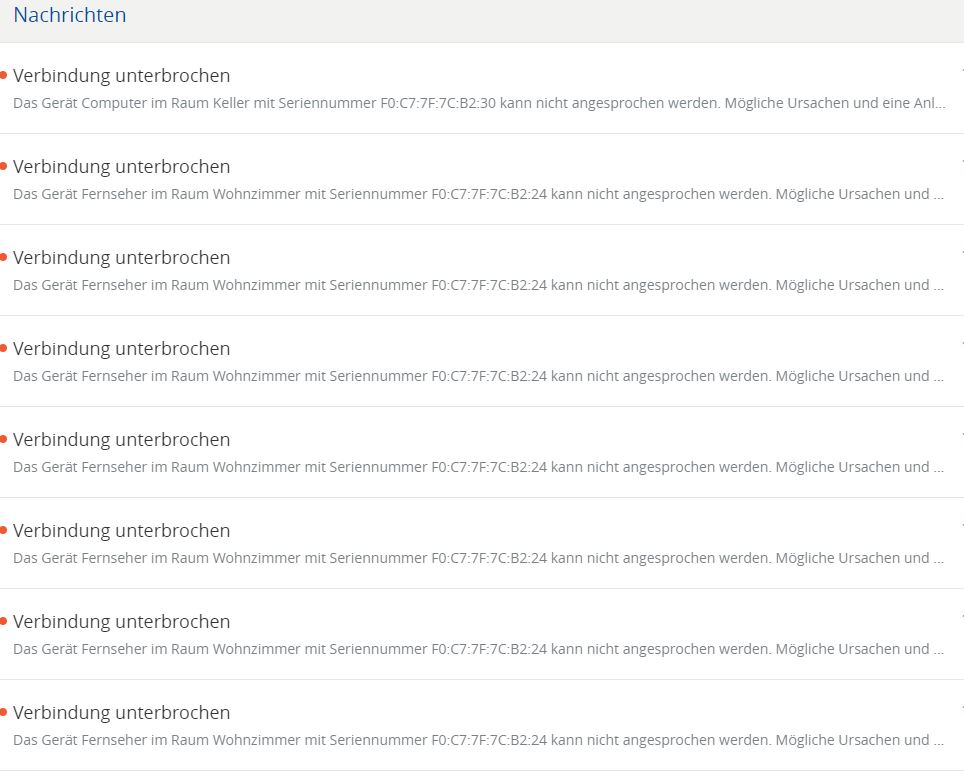Viewport: 964px width, 781px height.
Task: Click the orange dot of the second message
Action: pyautogui.click(x=4, y=167)
